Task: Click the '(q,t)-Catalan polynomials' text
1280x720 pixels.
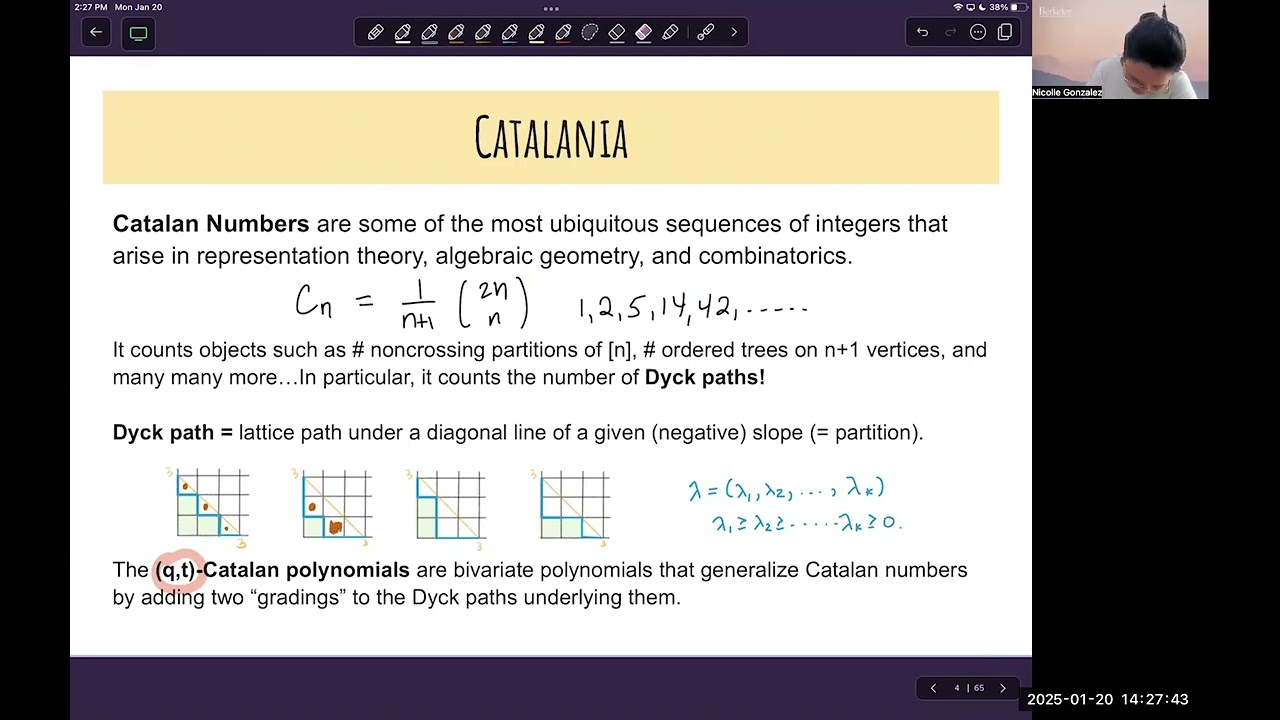Action: tap(282, 570)
